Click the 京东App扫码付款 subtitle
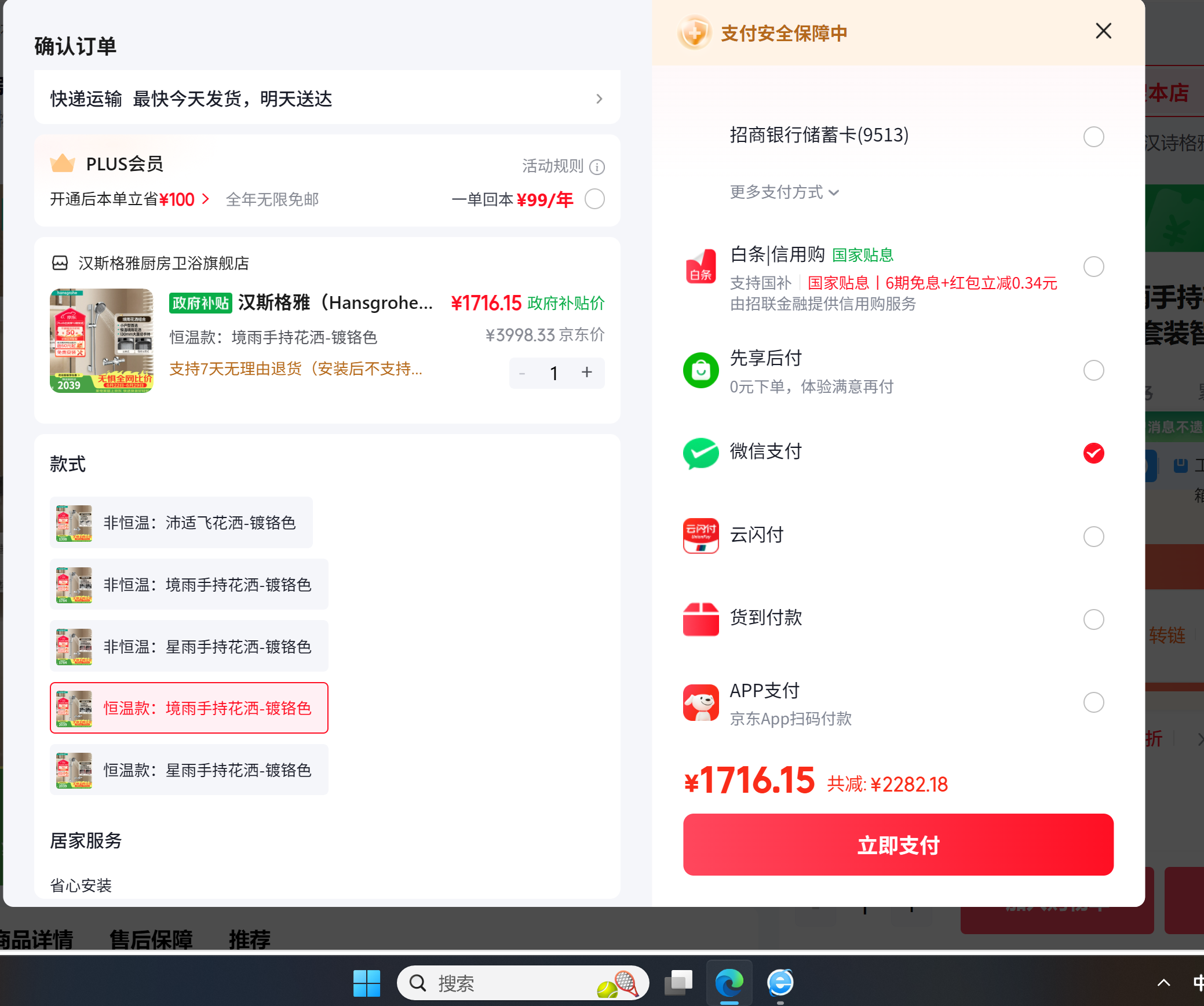Image resolution: width=1204 pixels, height=1006 pixels. pyautogui.click(x=790, y=719)
